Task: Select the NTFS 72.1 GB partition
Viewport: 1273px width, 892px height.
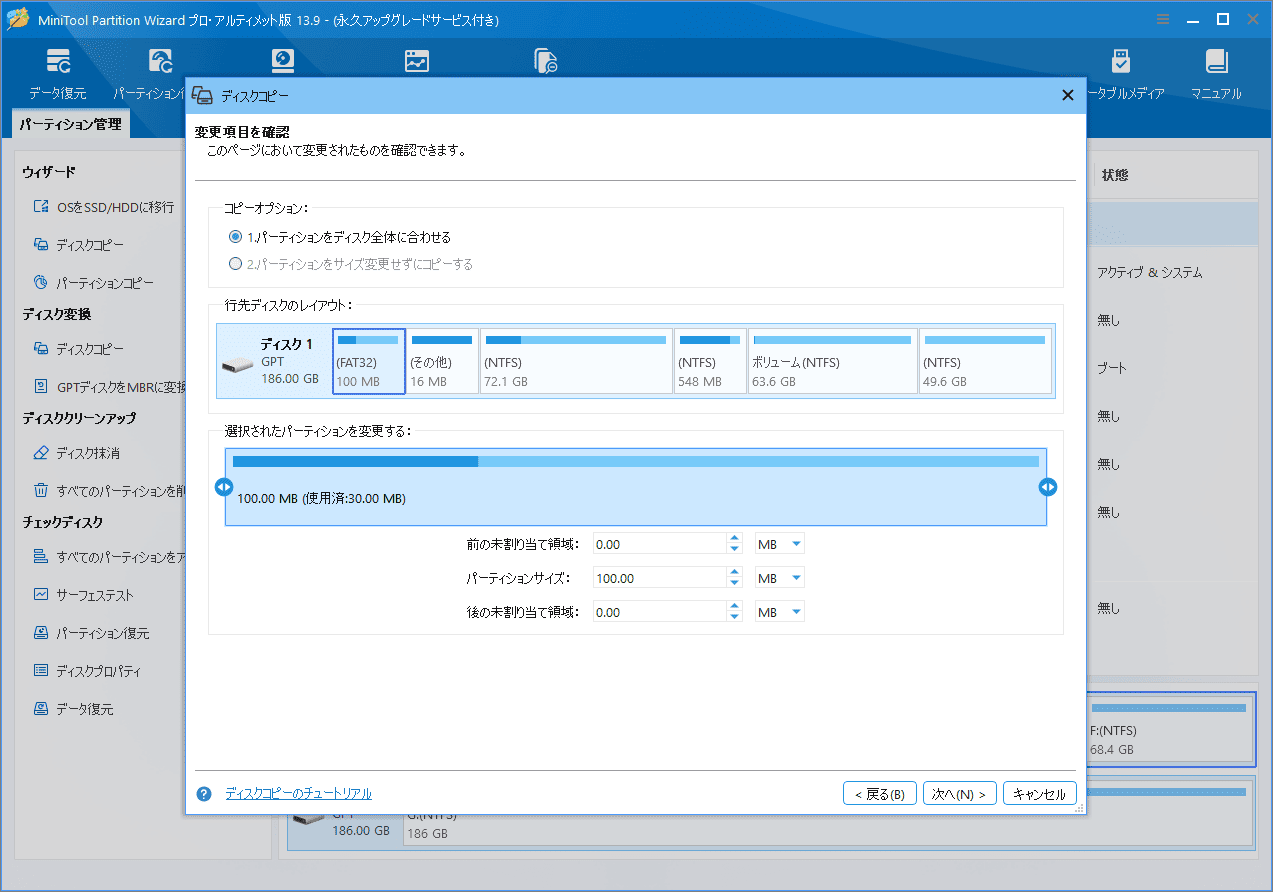Action: click(x=576, y=361)
